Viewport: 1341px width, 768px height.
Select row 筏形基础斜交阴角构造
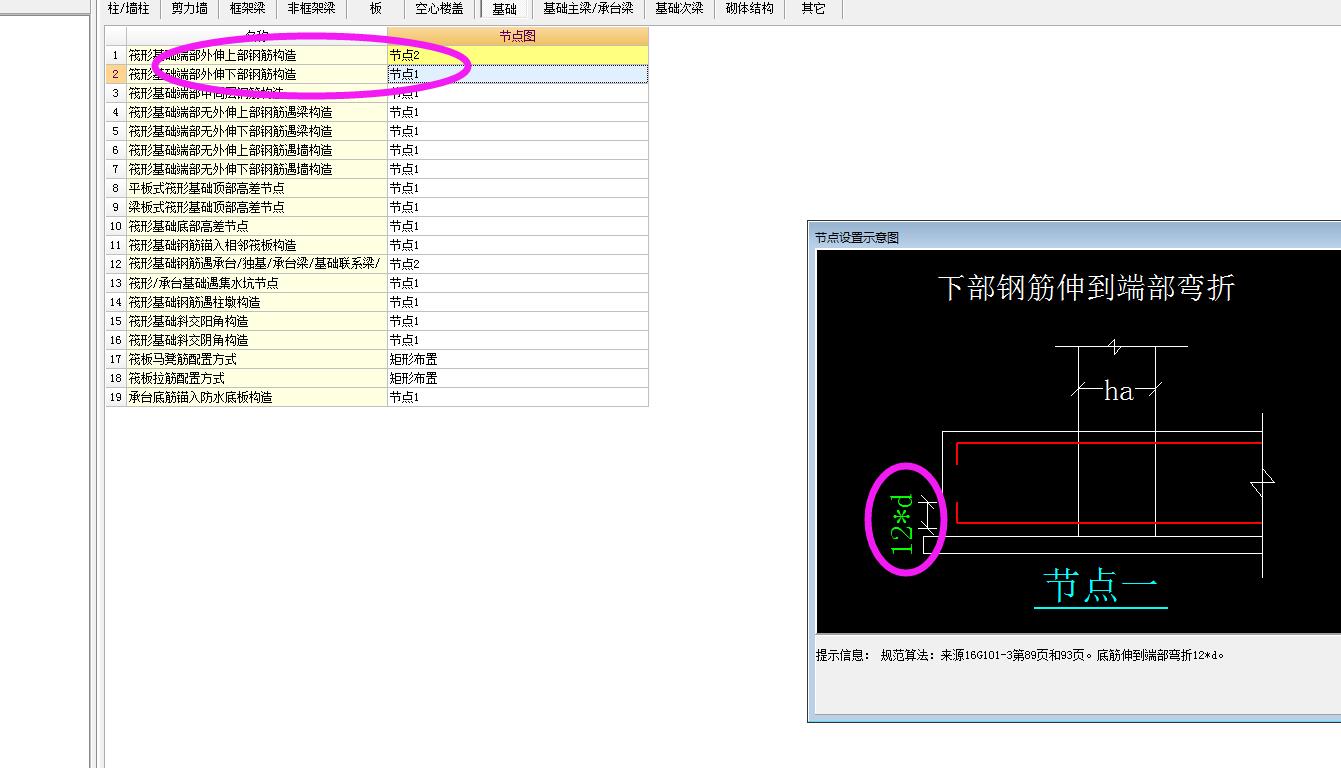click(256, 340)
